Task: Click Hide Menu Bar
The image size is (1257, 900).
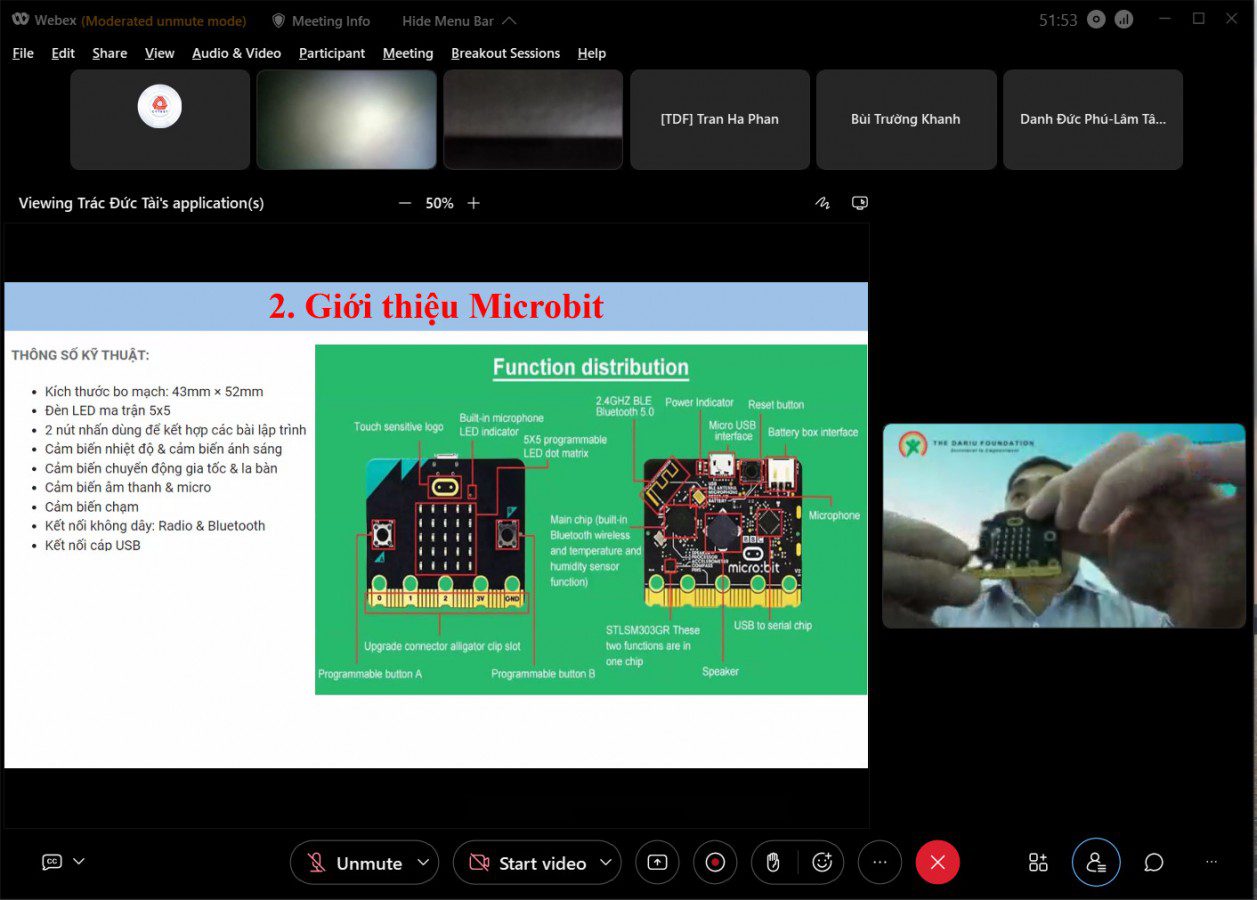Action: coord(459,21)
